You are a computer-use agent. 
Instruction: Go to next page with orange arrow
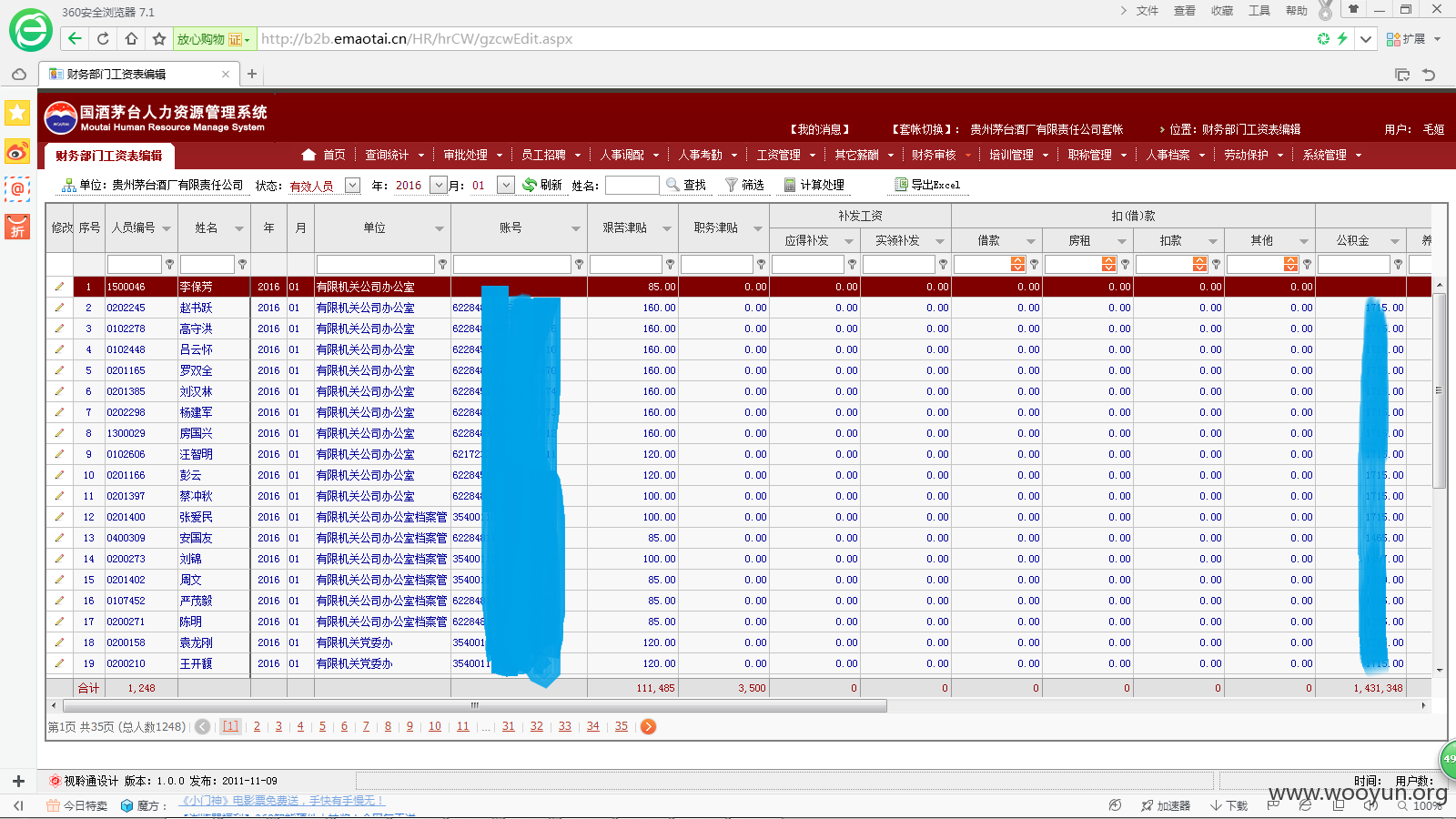click(x=648, y=726)
